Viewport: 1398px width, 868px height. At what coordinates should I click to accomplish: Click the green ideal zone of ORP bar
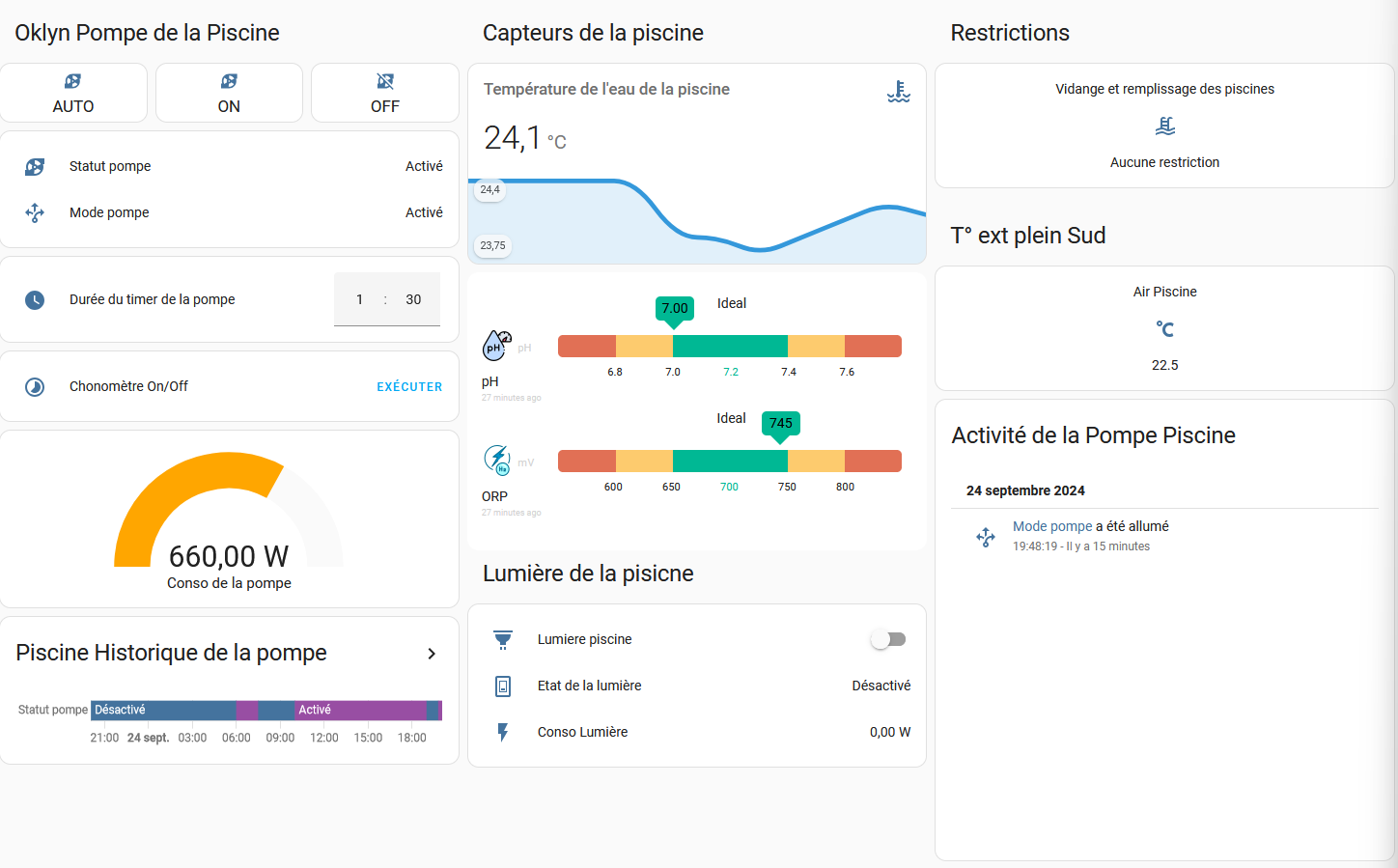pyautogui.click(x=730, y=461)
